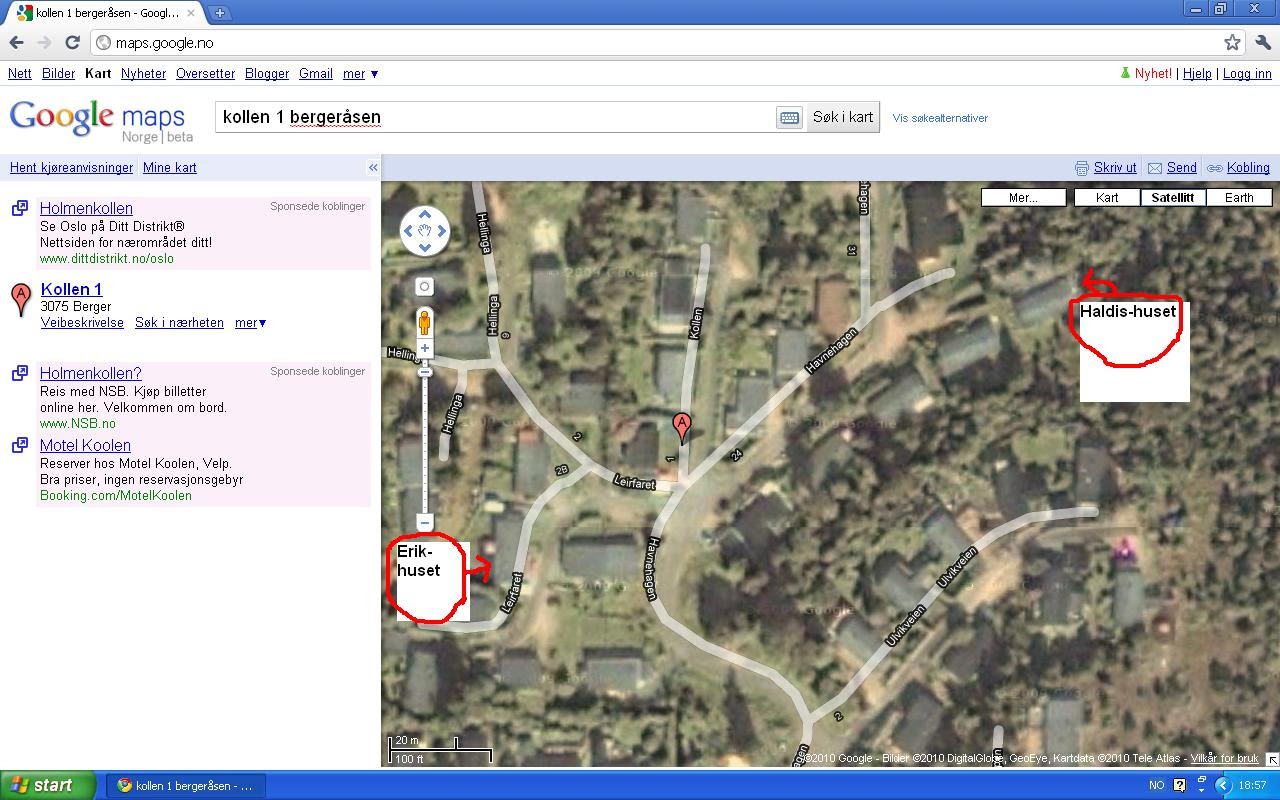Click the Skriv ut print link
This screenshot has width=1280, height=800.
click(x=1115, y=167)
